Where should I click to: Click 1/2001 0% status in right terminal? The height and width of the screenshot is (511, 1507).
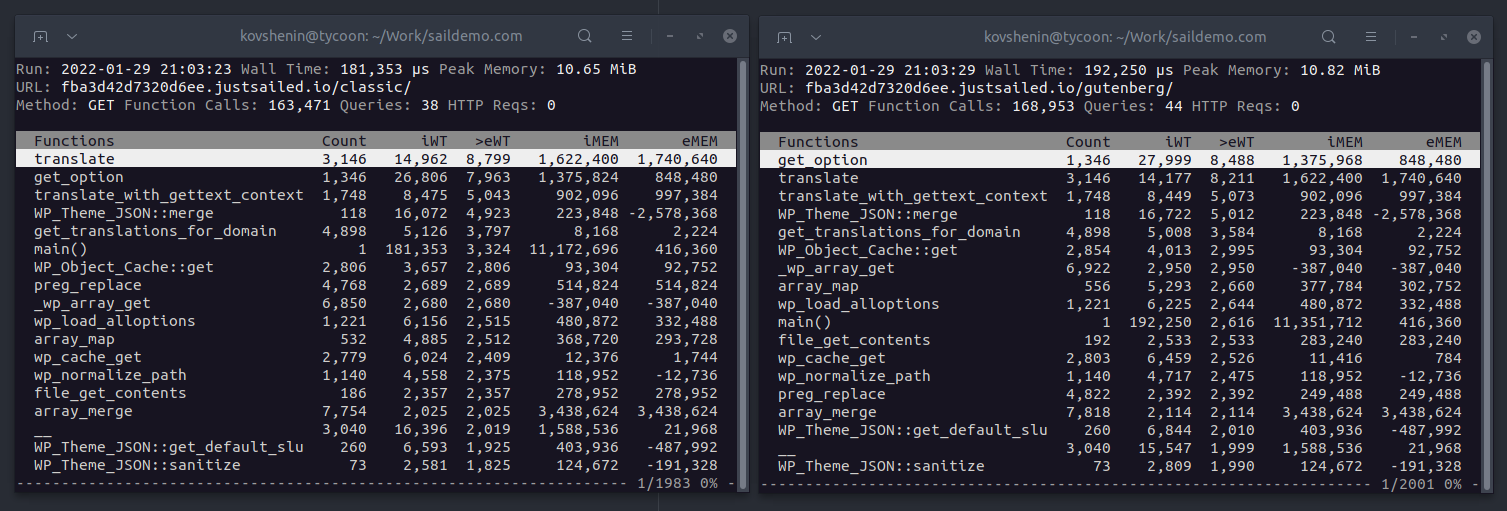point(1422,485)
